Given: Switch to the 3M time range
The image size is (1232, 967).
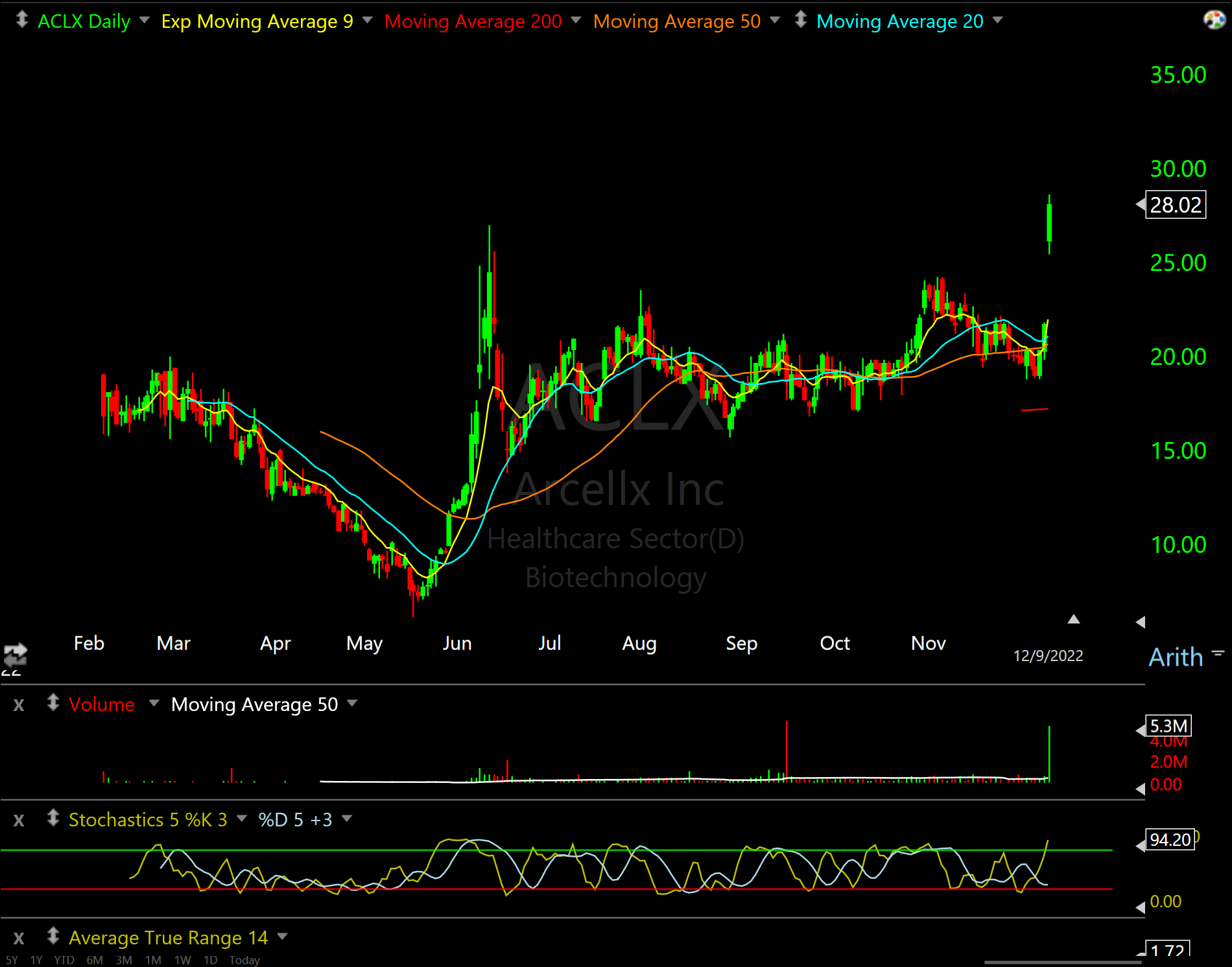Looking at the screenshot, I should 124,960.
